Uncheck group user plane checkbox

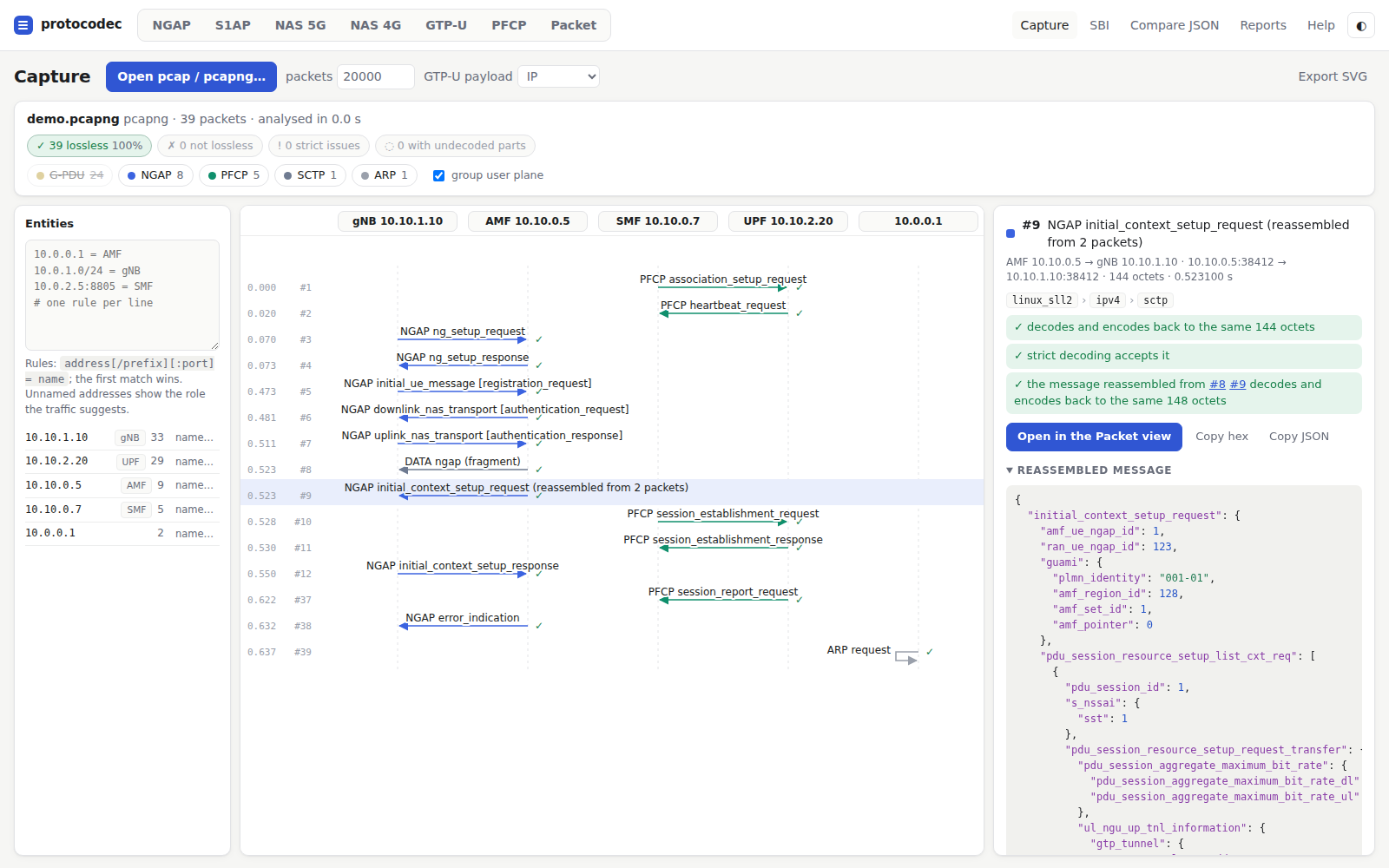(x=438, y=175)
